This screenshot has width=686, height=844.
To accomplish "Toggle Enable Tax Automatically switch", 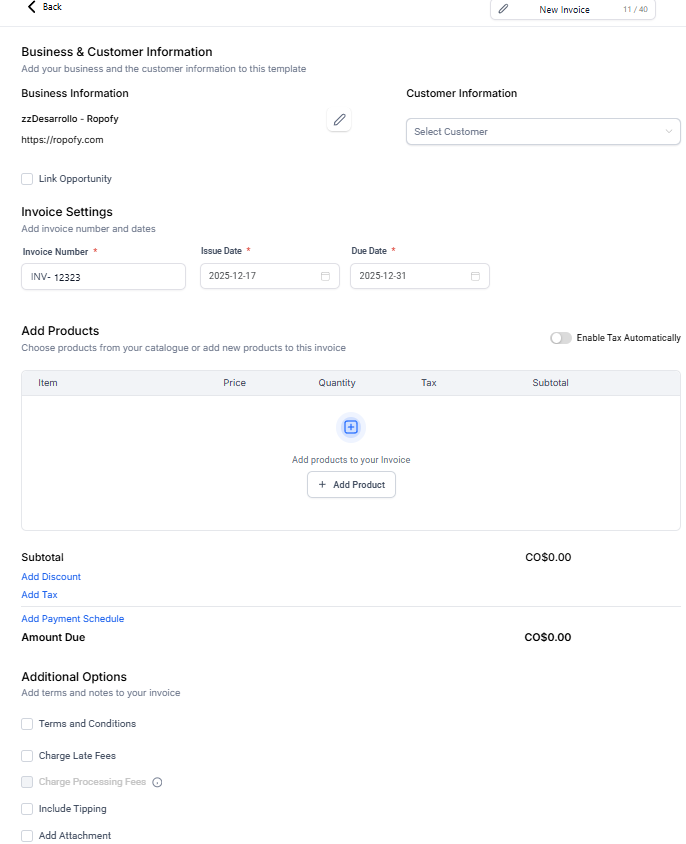I will click(561, 338).
